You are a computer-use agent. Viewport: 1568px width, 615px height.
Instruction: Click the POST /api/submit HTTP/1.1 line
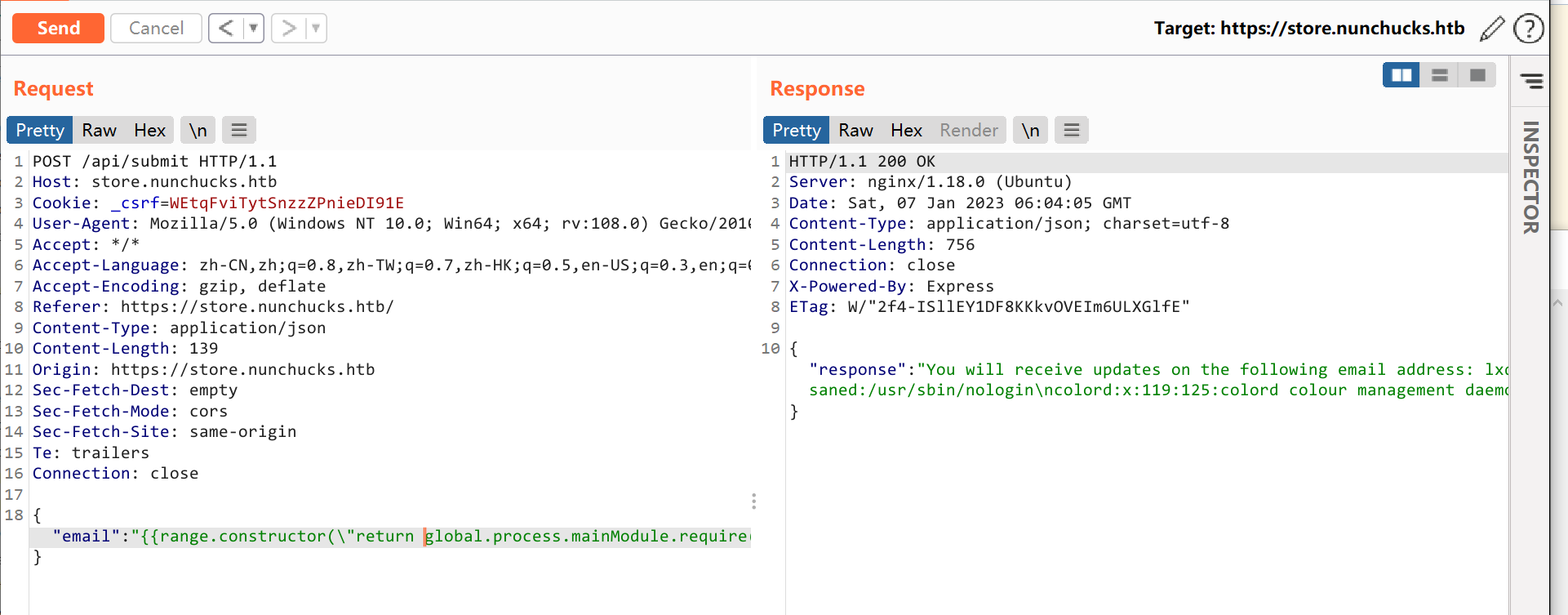154,161
